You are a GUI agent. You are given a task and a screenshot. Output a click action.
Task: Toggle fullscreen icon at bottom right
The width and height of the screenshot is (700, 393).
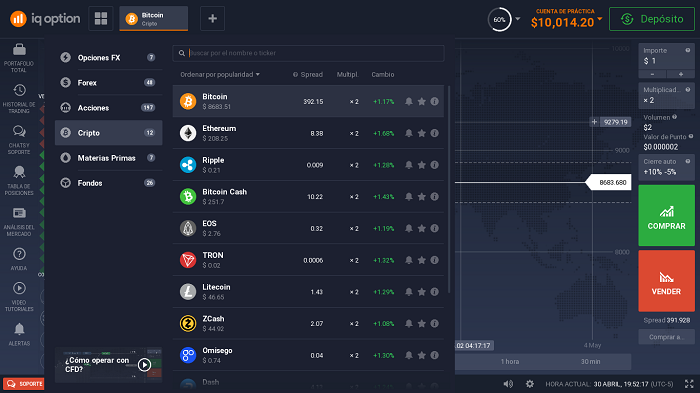689,384
